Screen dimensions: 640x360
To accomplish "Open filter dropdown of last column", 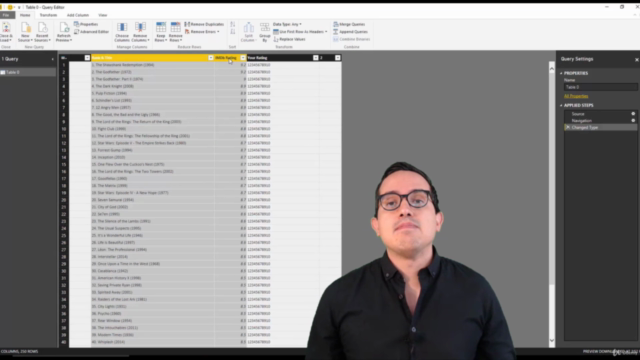I will click(x=338, y=58).
